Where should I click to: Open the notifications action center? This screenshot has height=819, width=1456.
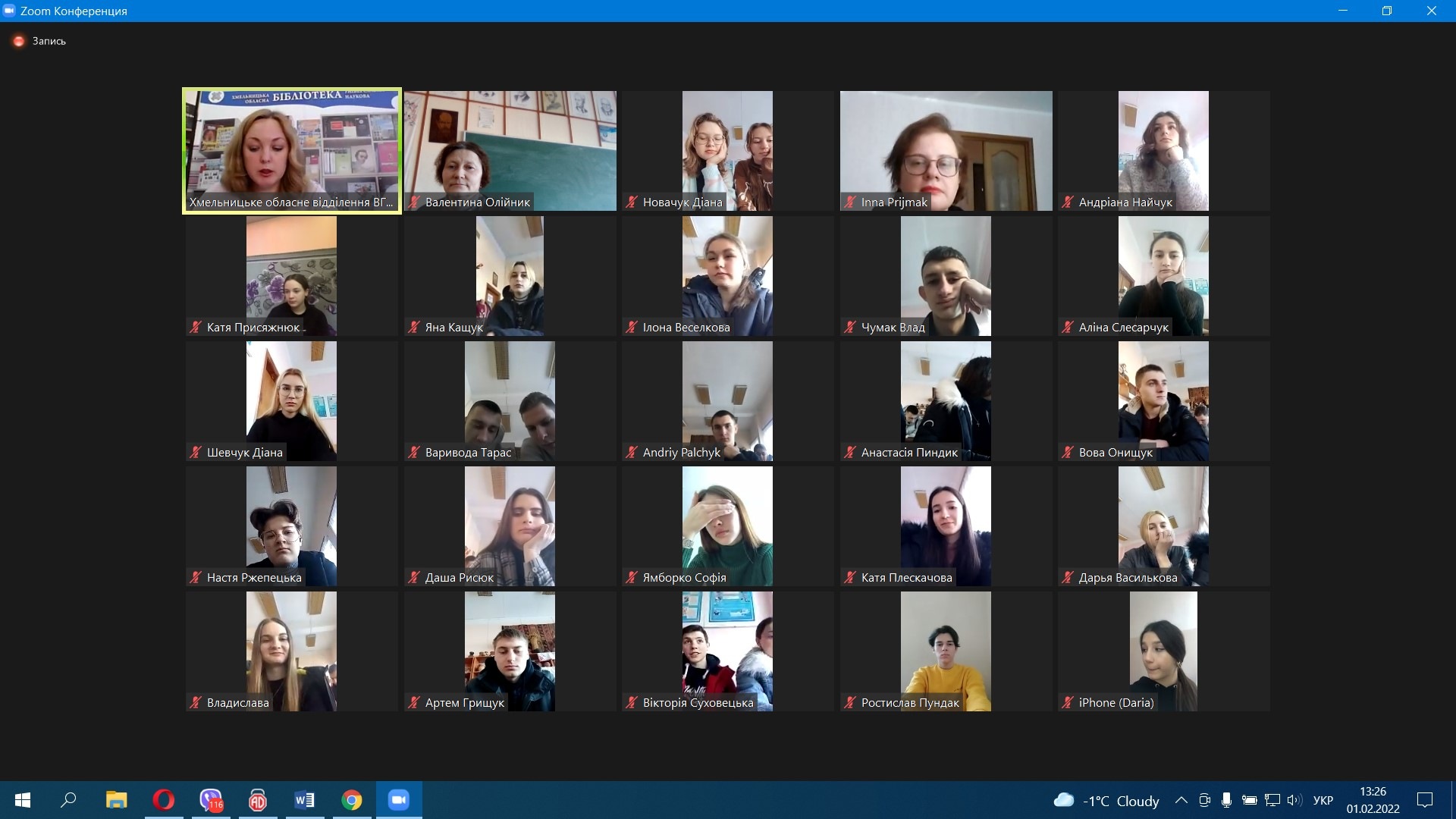tap(1425, 800)
